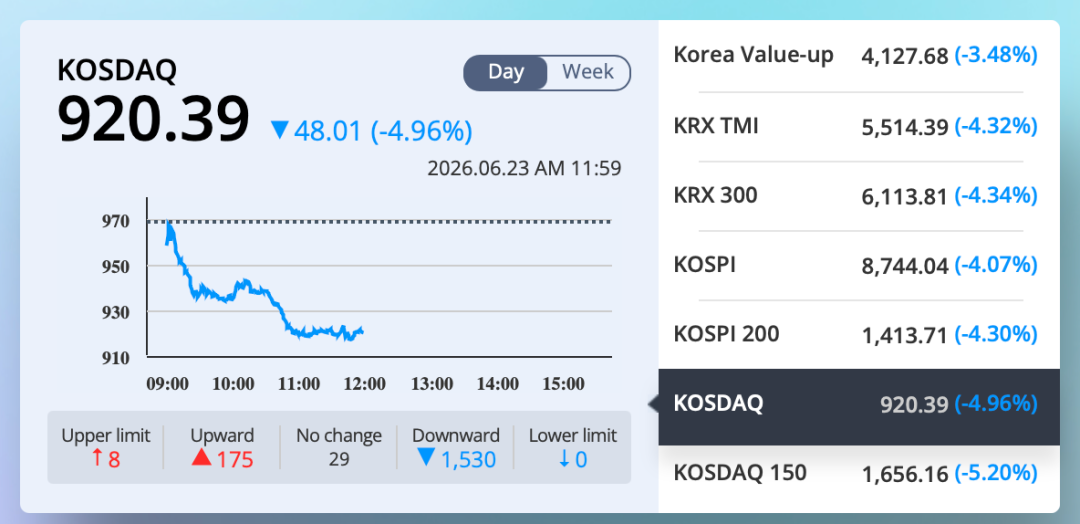Screen dimensions: 1080x524
Task: Select Korea Value-up index row
Action: pos(859,56)
